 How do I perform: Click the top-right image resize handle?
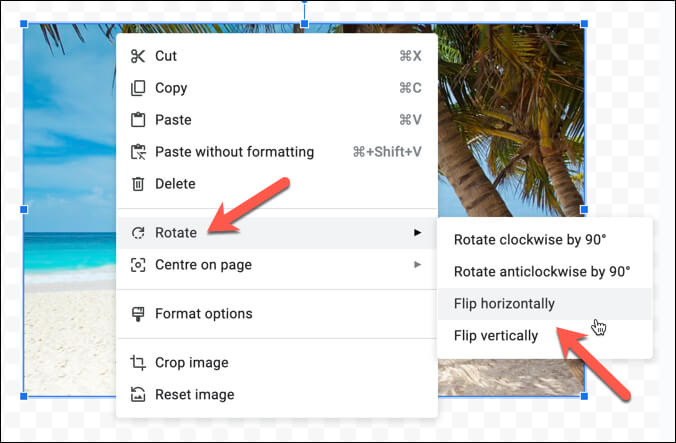[584, 22]
